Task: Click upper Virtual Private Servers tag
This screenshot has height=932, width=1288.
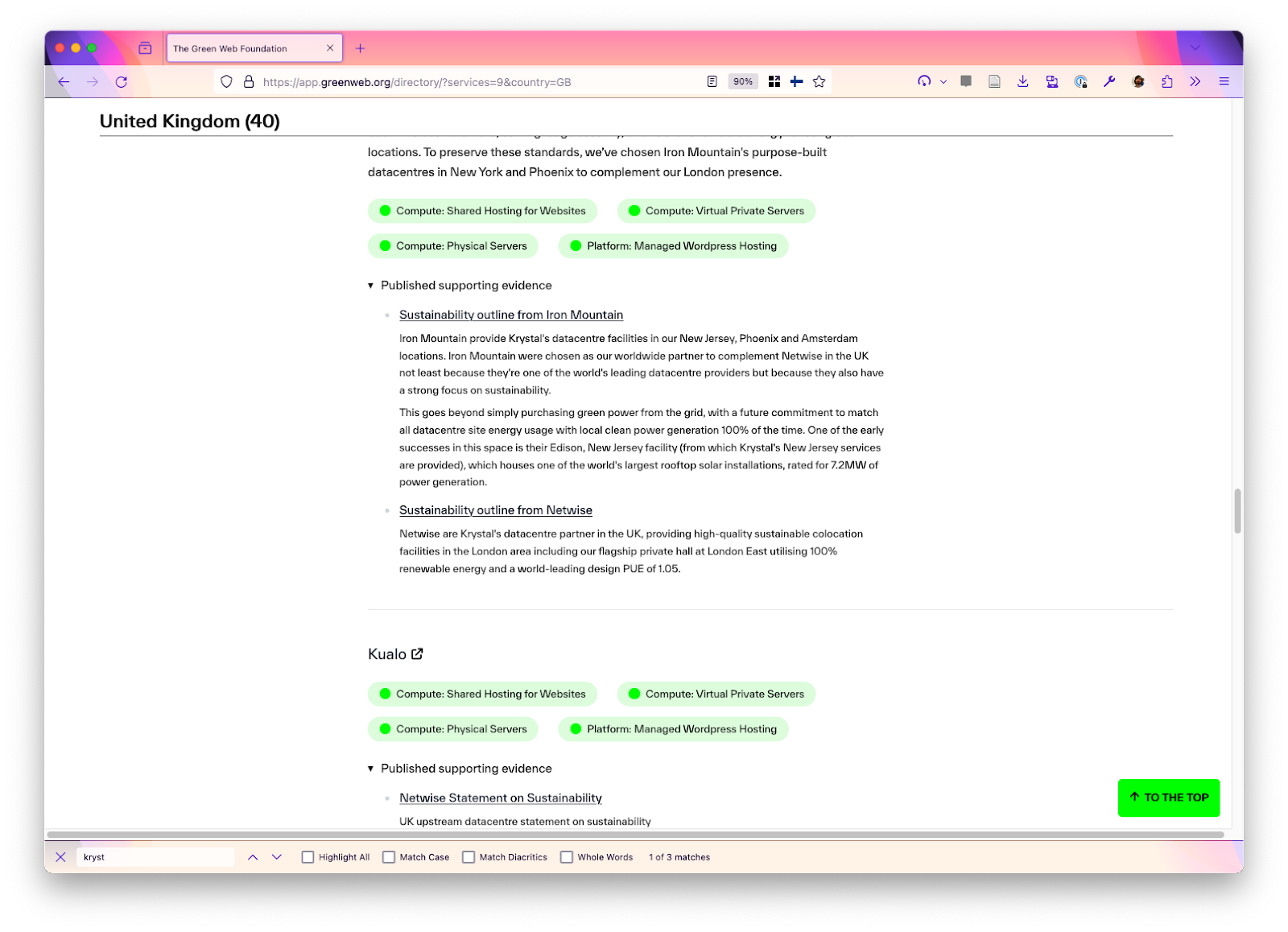Action: click(716, 211)
